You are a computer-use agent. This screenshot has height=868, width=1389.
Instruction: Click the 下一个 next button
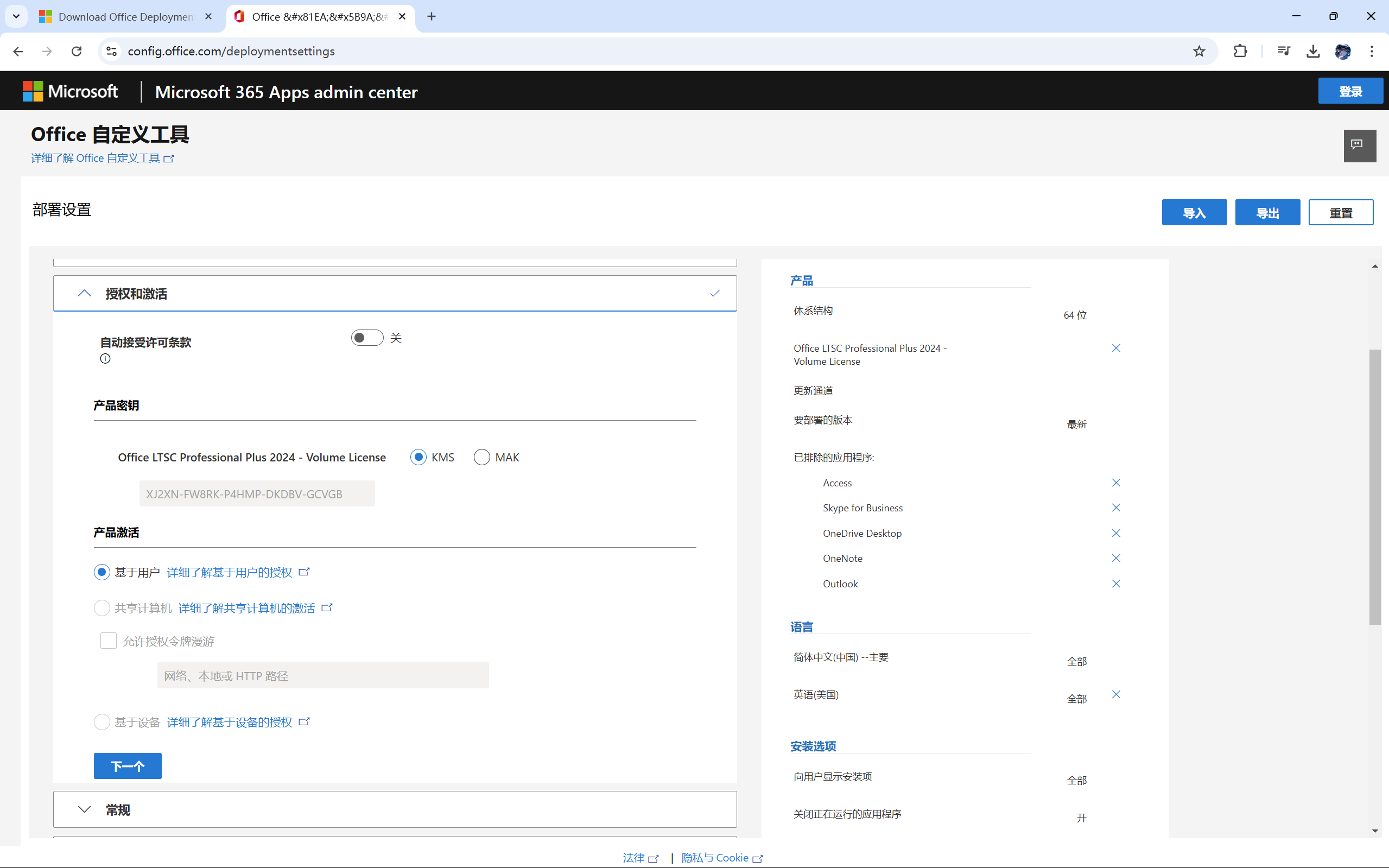click(x=128, y=766)
